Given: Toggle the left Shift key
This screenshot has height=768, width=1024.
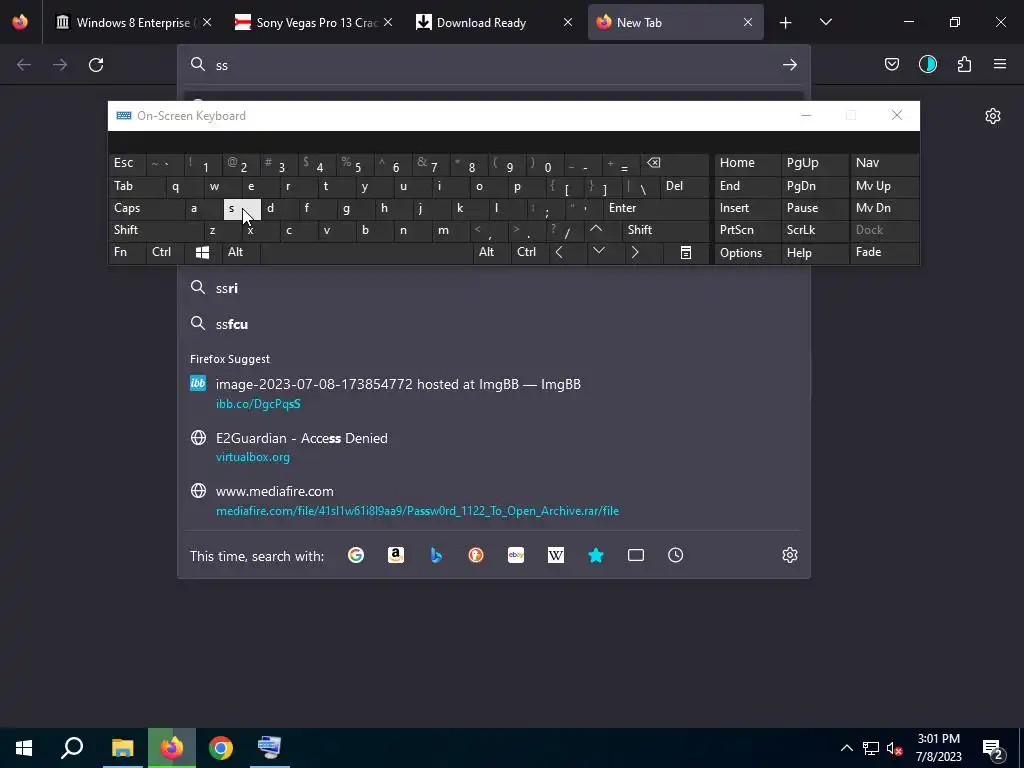Looking at the screenshot, I should pos(155,230).
